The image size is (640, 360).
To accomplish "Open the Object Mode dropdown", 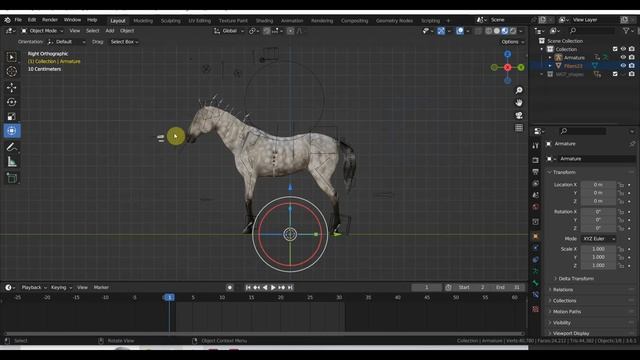I will [42, 31].
